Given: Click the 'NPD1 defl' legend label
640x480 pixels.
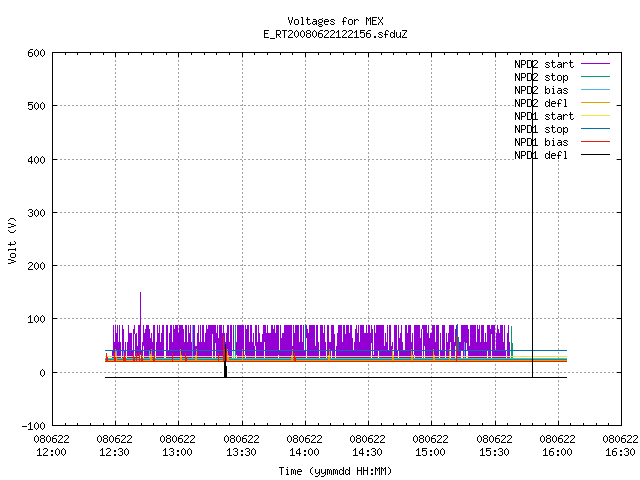Looking at the screenshot, I should pyautogui.click(x=541, y=156).
